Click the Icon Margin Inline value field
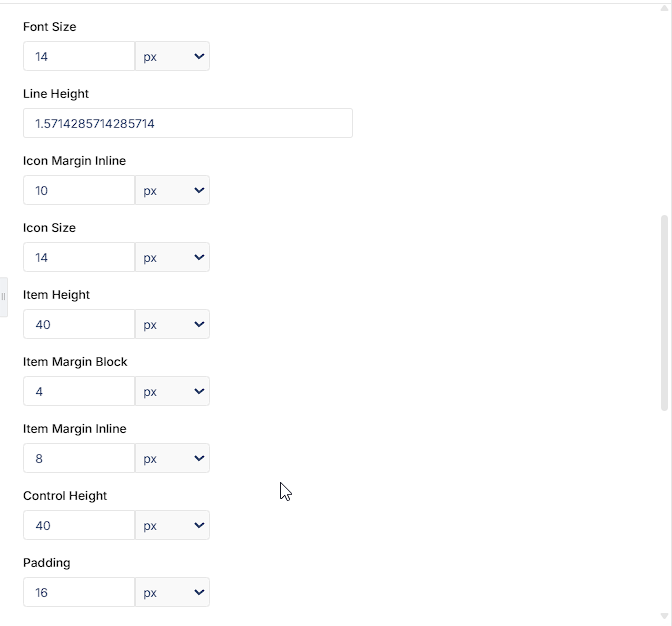The image size is (672, 626). point(79,190)
